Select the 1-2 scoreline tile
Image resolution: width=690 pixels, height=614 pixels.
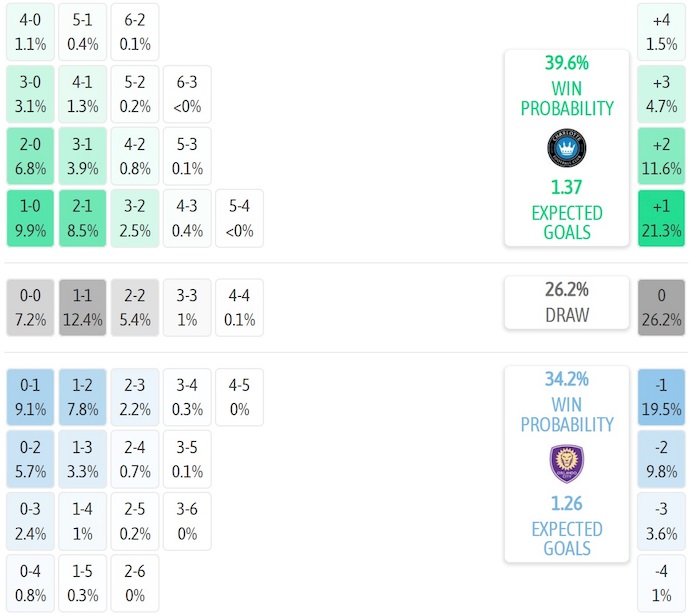pyautogui.click(x=83, y=397)
